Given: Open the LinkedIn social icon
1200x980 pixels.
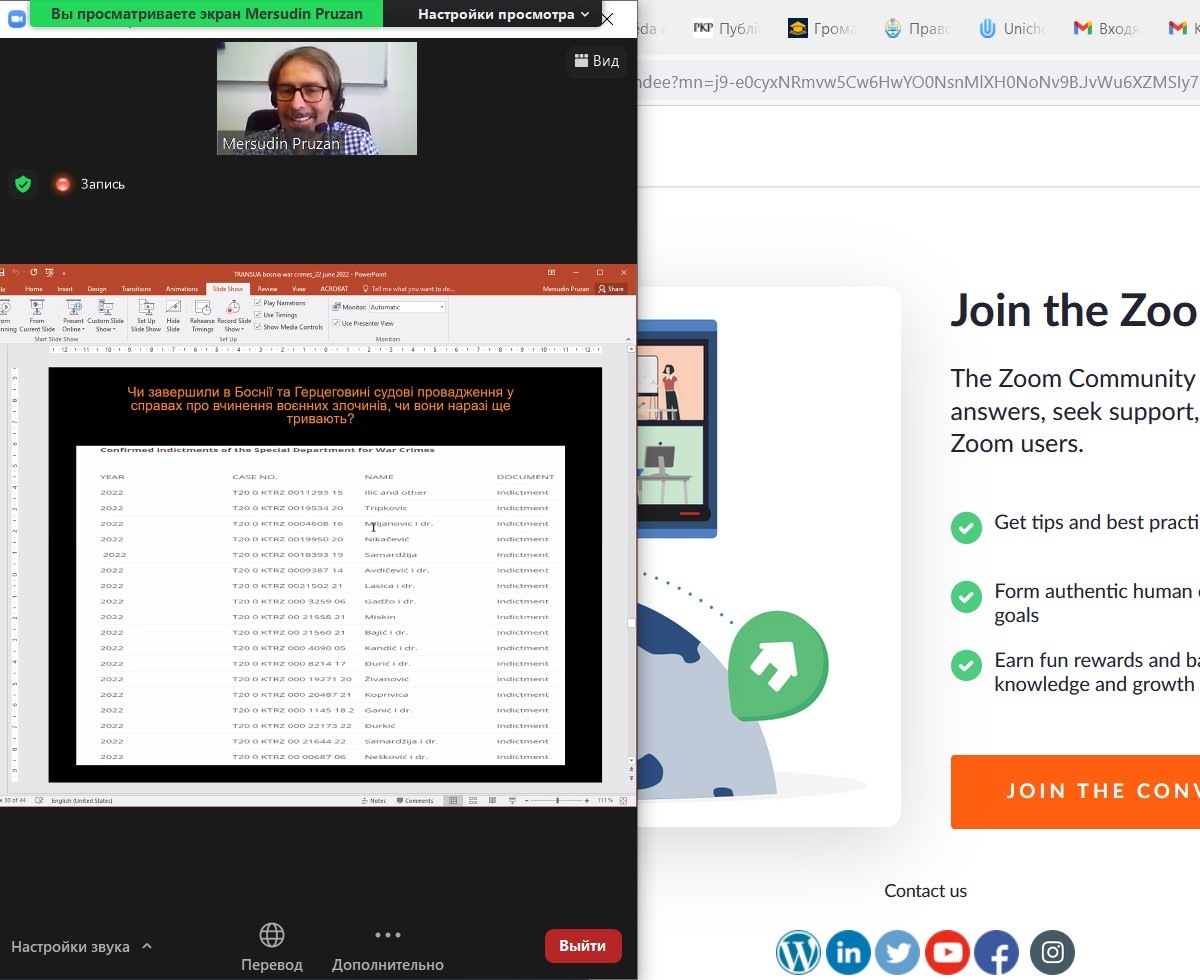Looking at the screenshot, I should pos(848,953).
